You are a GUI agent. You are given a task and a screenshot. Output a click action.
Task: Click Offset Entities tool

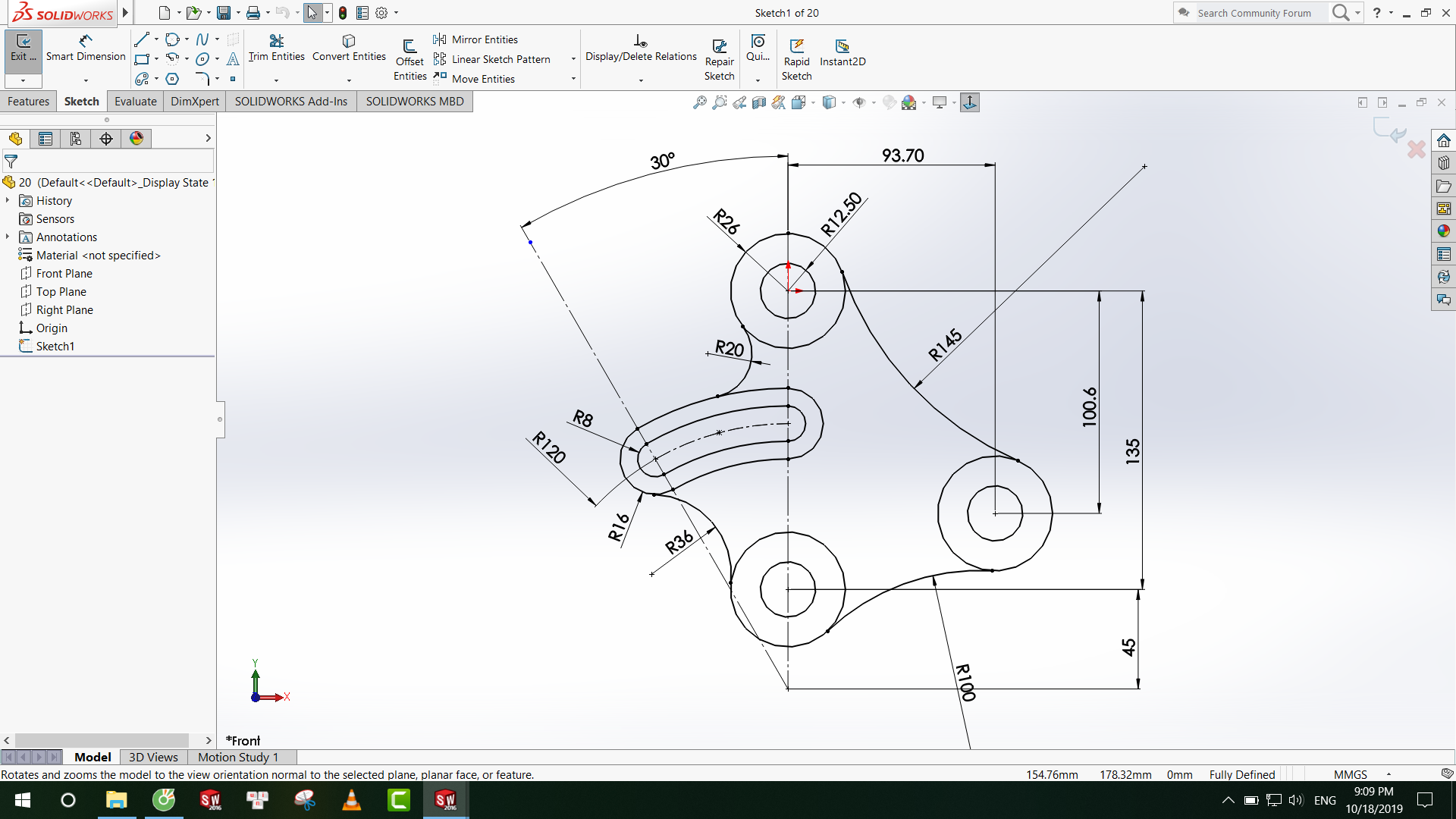(409, 59)
